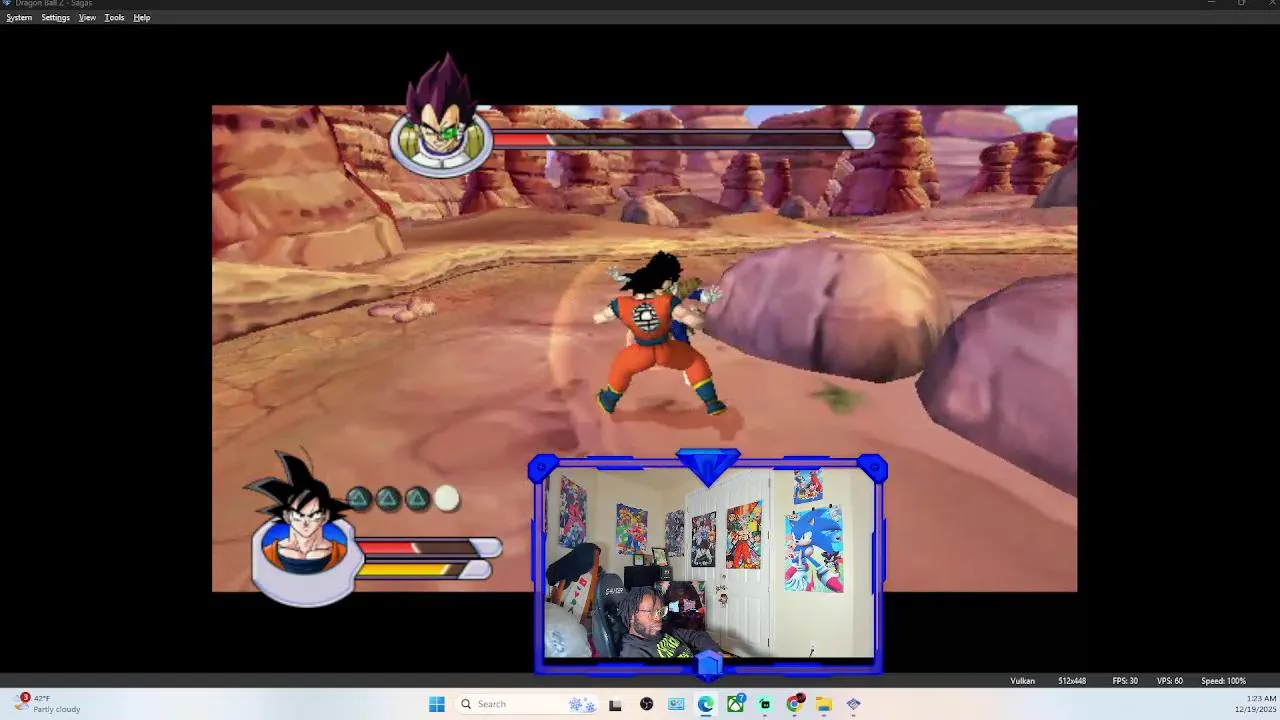Open Task View from the taskbar
Viewport: 1280px width, 720px height.
[615, 704]
